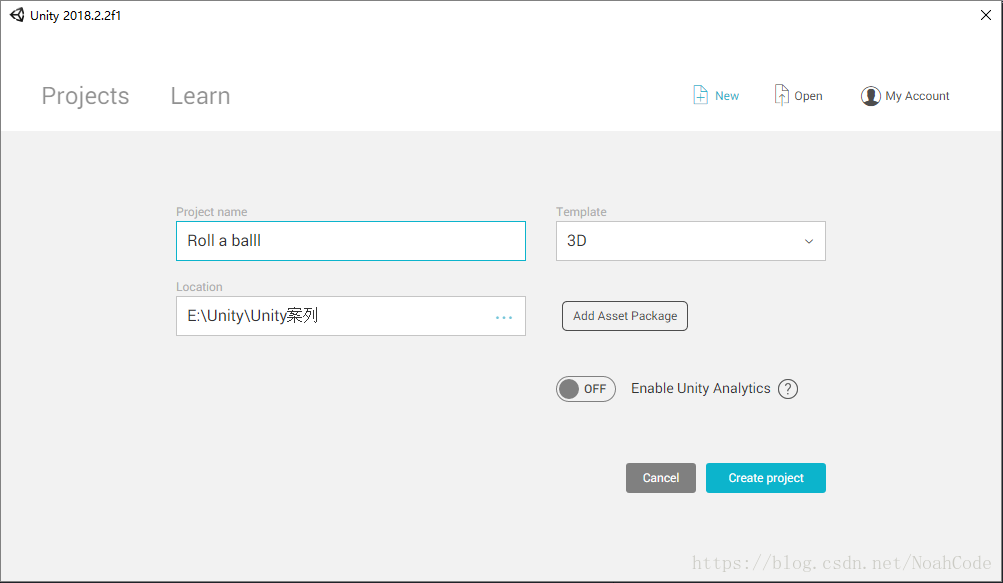The image size is (1003, 583).
Task: Click the Add Asset Package button
Action: 624,316
